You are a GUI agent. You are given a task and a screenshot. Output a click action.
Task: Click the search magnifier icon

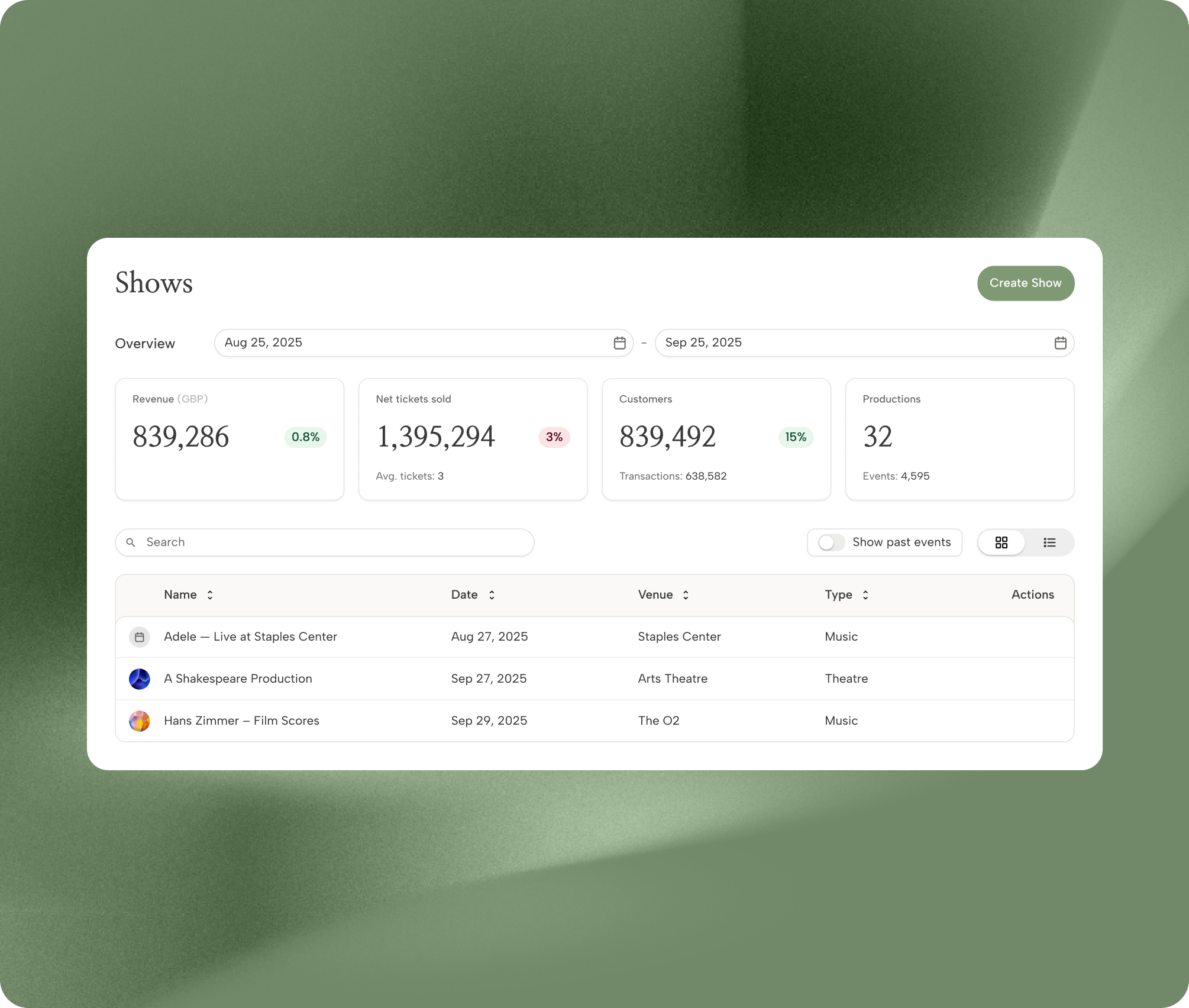coord(131,542)
